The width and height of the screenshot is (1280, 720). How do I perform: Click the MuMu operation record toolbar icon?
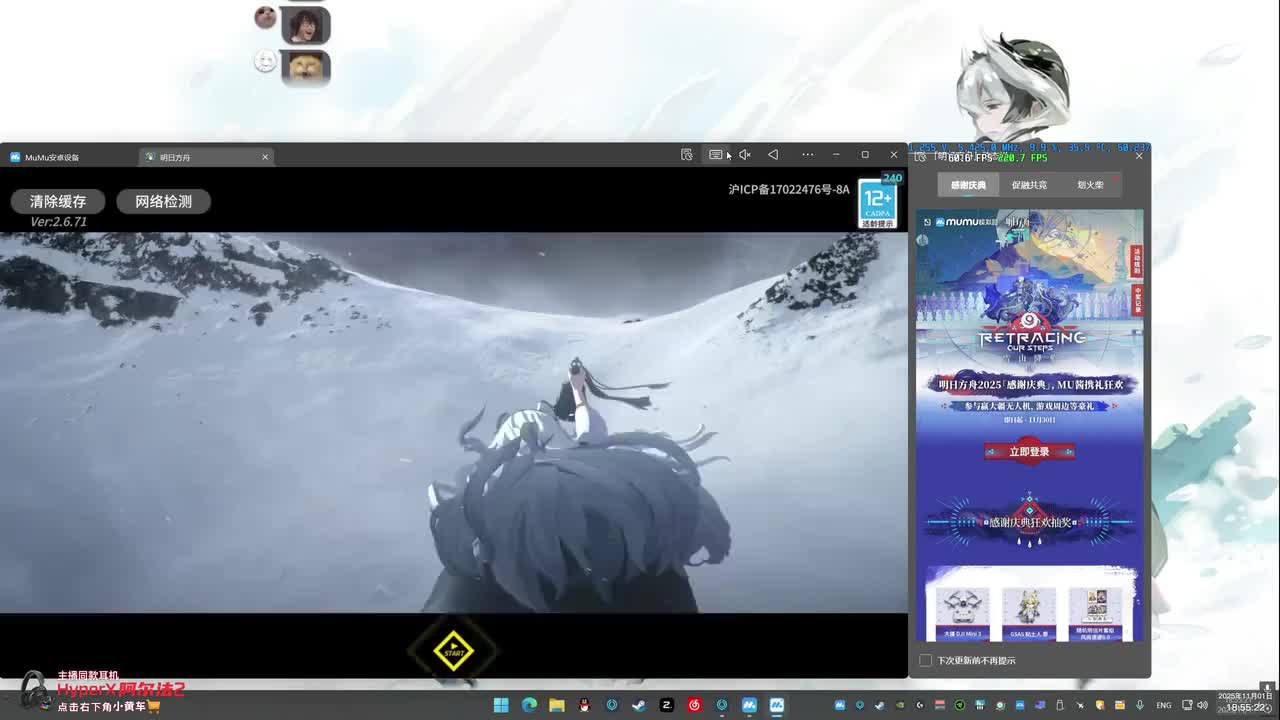[686, 154]
